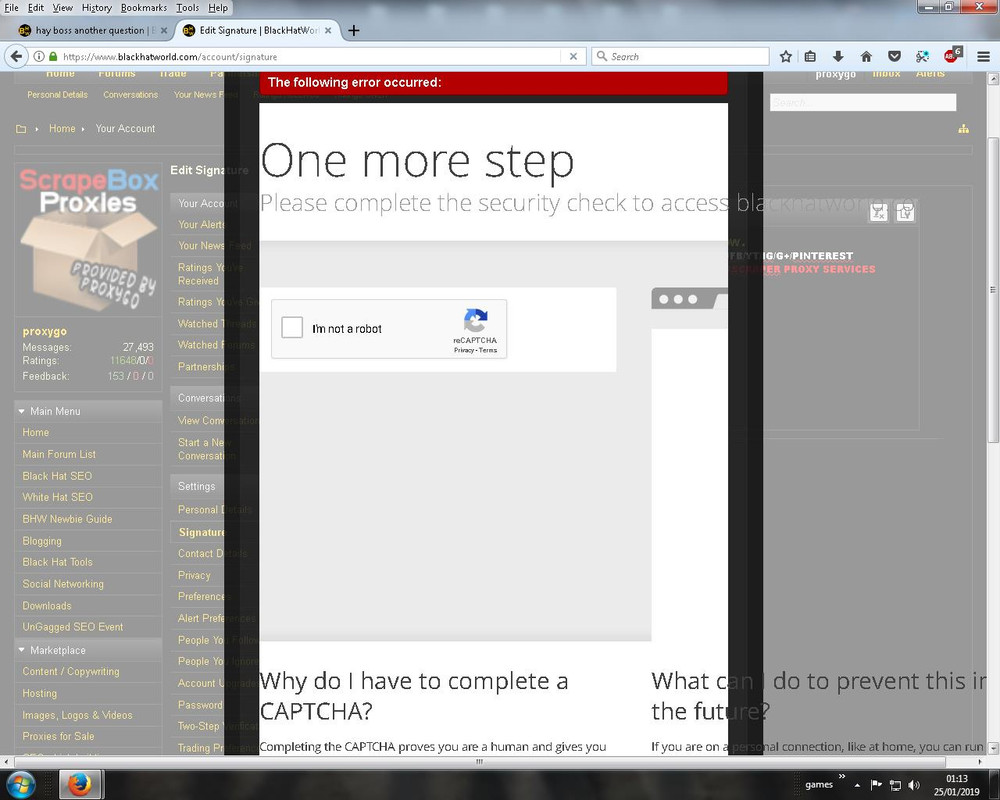Screen dimensions: 1000x800
Task: Open the network tray icon
Action: pyautogui.click(x=895, y=785)
